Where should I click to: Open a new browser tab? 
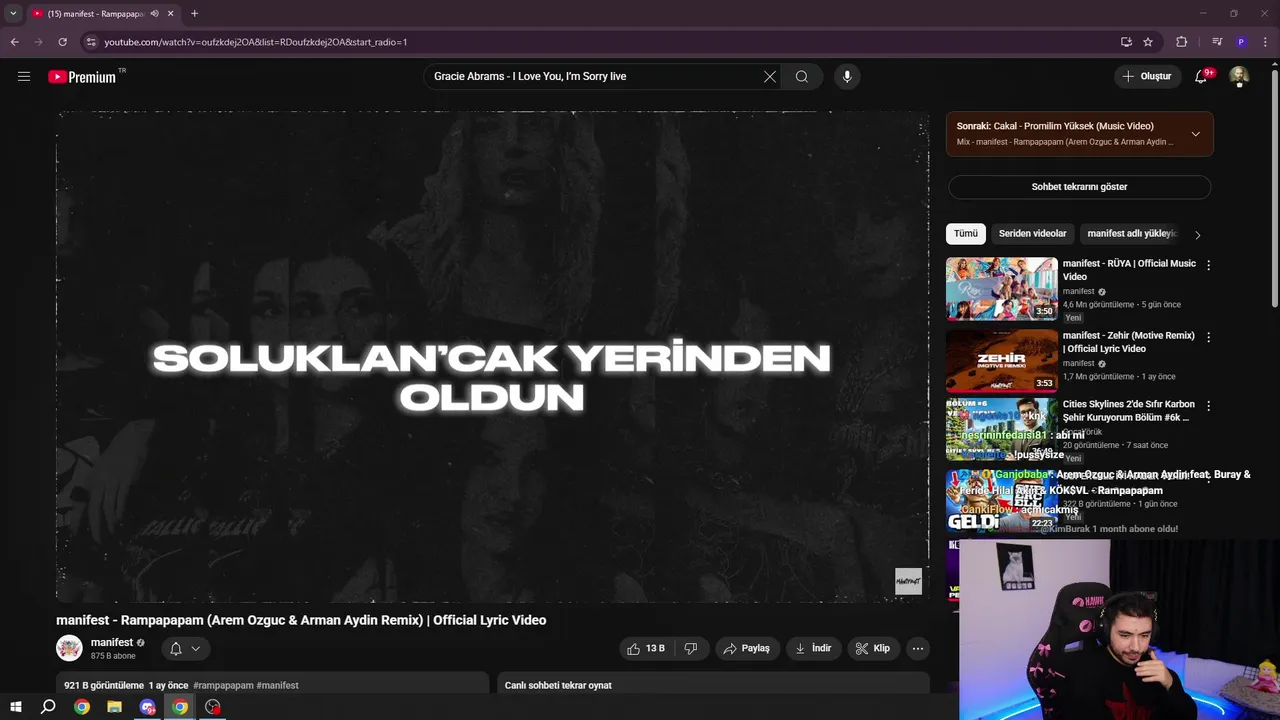pyautogui.click(x=194, y=14)
